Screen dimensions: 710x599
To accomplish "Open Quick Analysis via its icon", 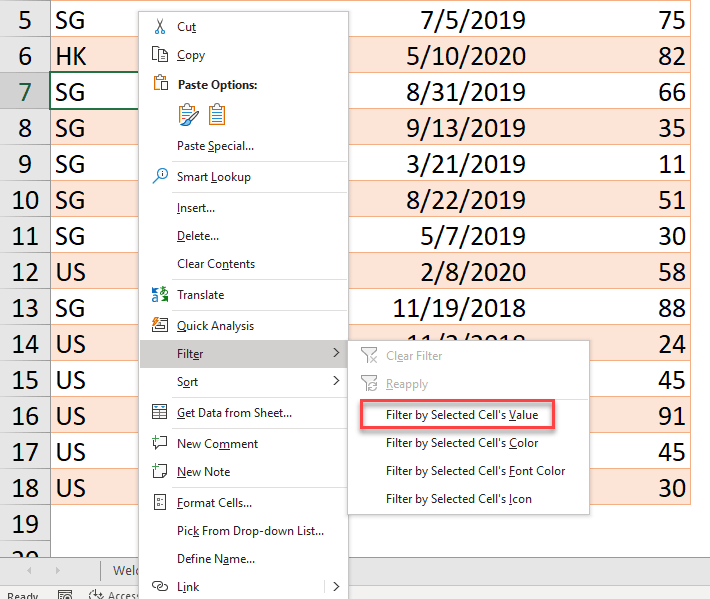I will [x=159, y=326].
